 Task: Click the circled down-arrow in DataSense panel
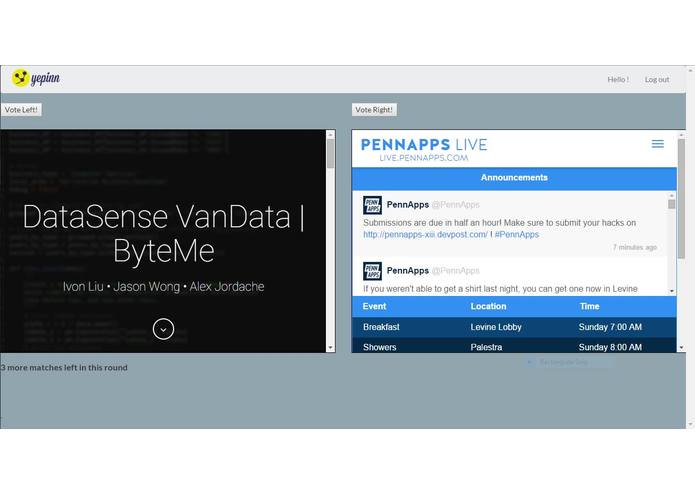(164, 329)
